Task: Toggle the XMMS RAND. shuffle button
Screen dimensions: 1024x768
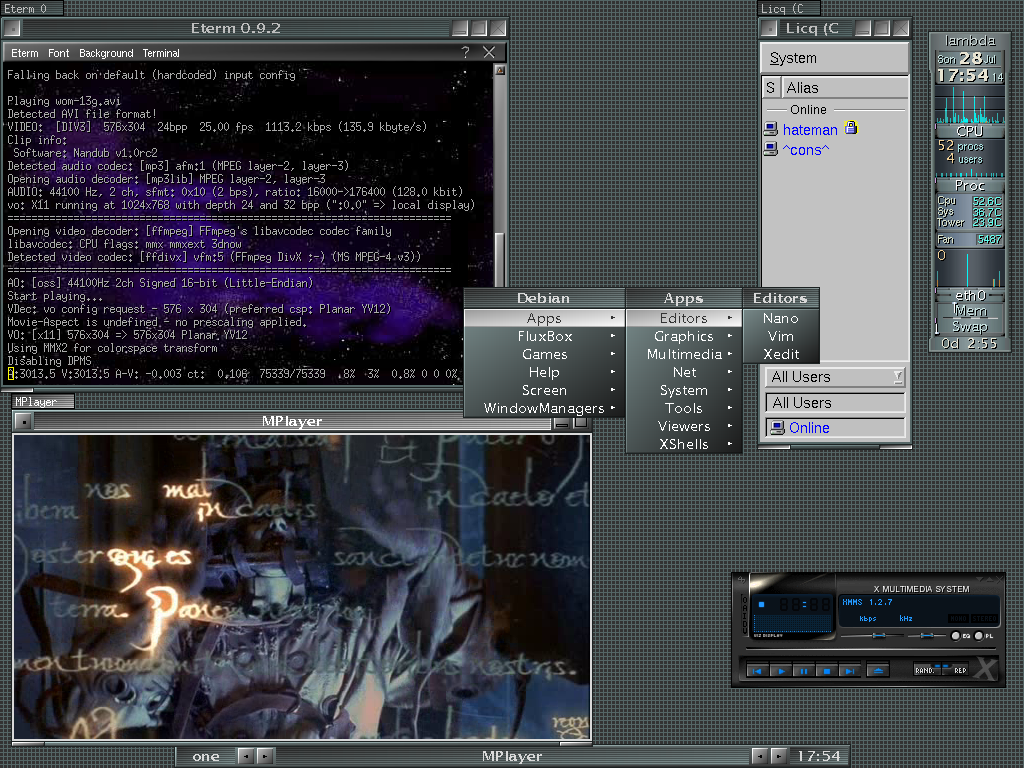Action: click(925, 669)
